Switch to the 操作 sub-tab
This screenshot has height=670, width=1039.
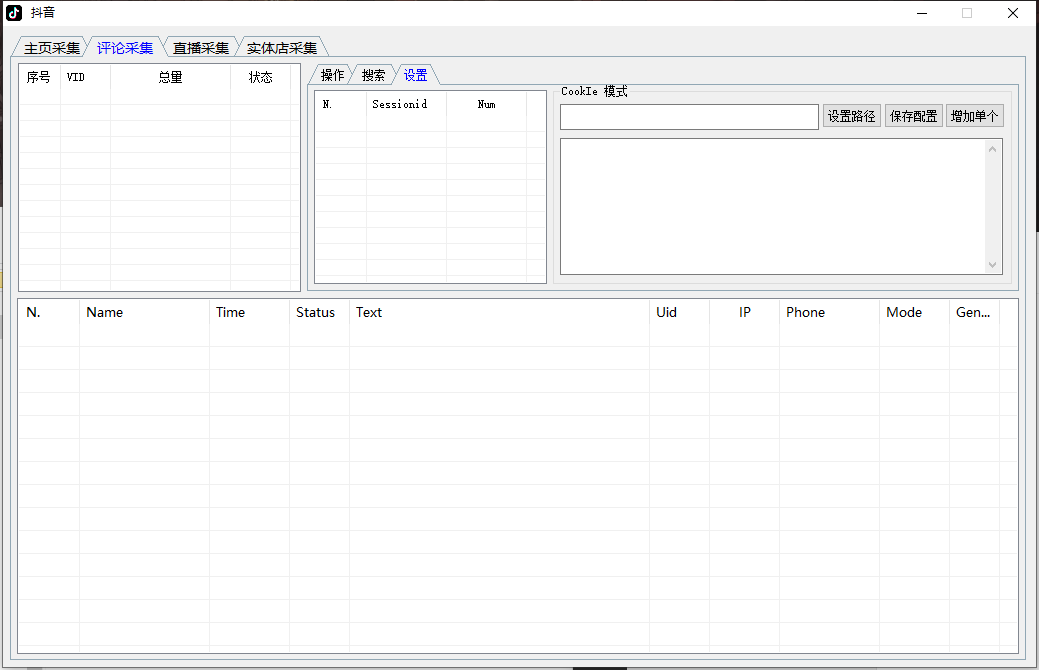(332, 75)
